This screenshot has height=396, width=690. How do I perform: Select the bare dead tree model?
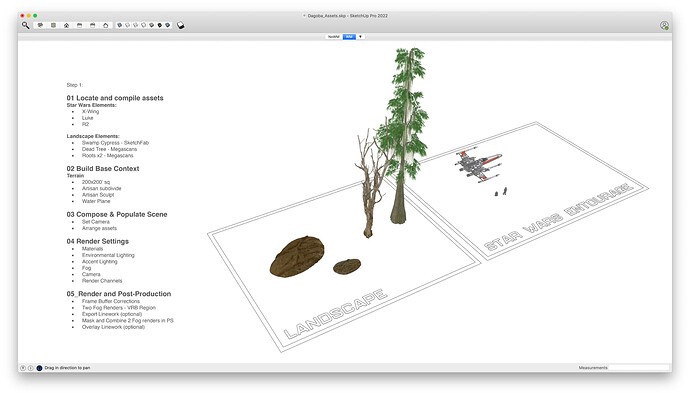pos(371,185)
